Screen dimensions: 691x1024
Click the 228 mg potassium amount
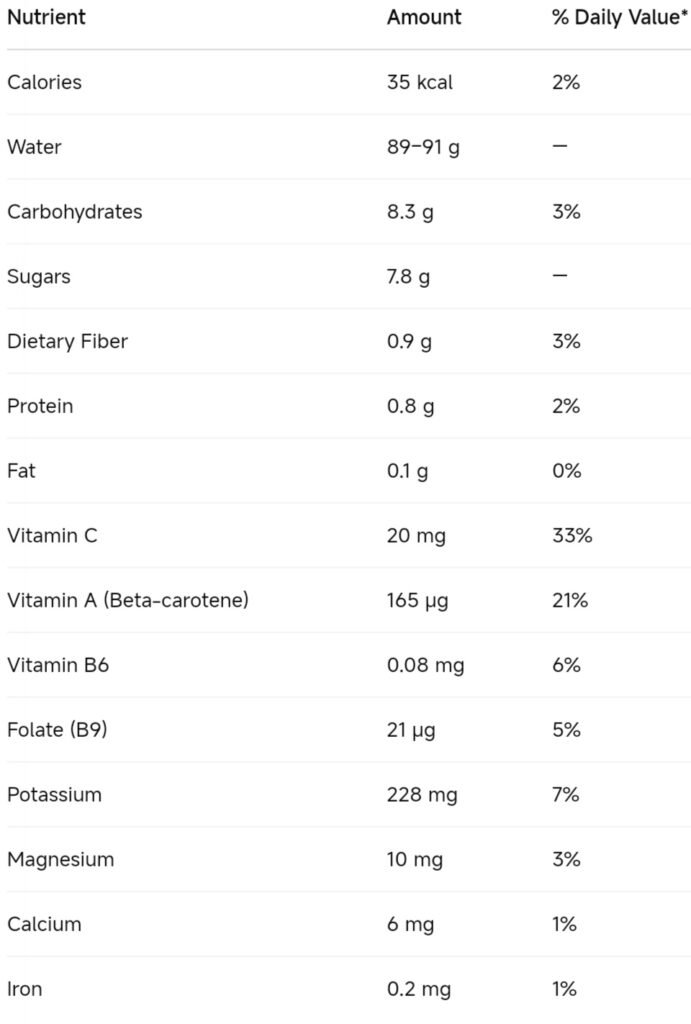pos(422,795)
